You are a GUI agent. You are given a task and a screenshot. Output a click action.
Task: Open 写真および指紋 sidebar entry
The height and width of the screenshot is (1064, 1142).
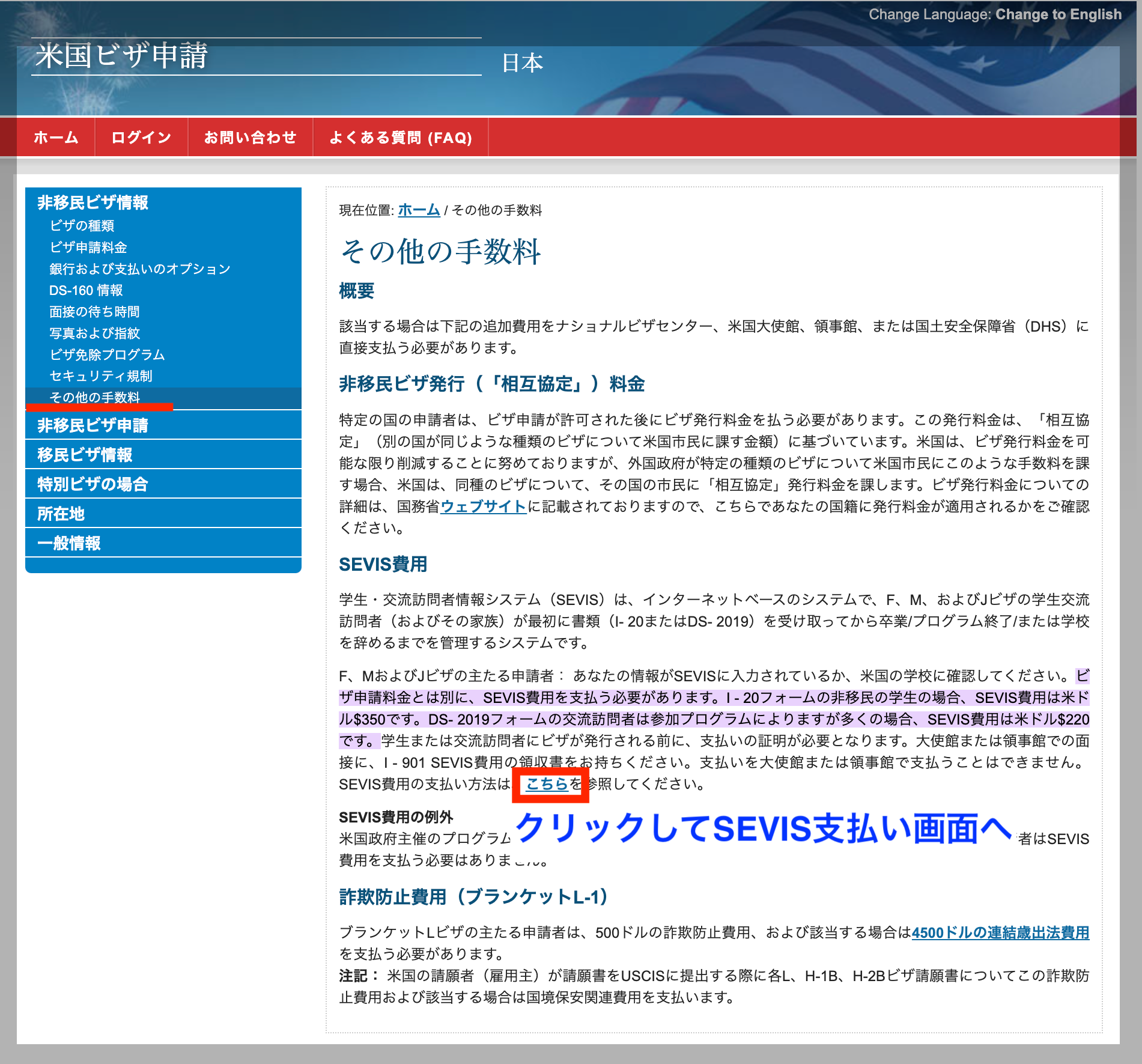click(94, 333)
